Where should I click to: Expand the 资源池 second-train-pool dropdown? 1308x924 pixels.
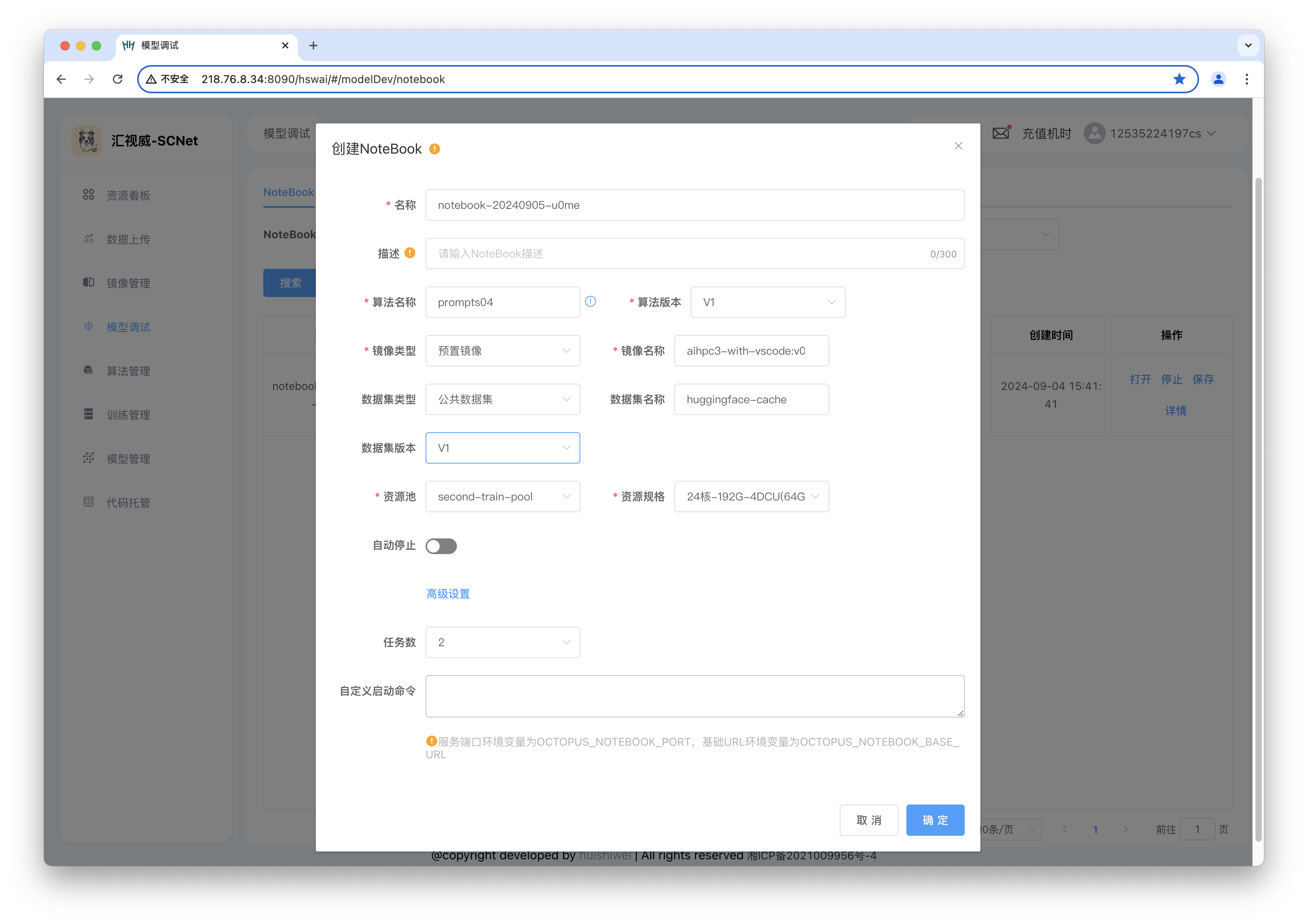coord(502,496)
